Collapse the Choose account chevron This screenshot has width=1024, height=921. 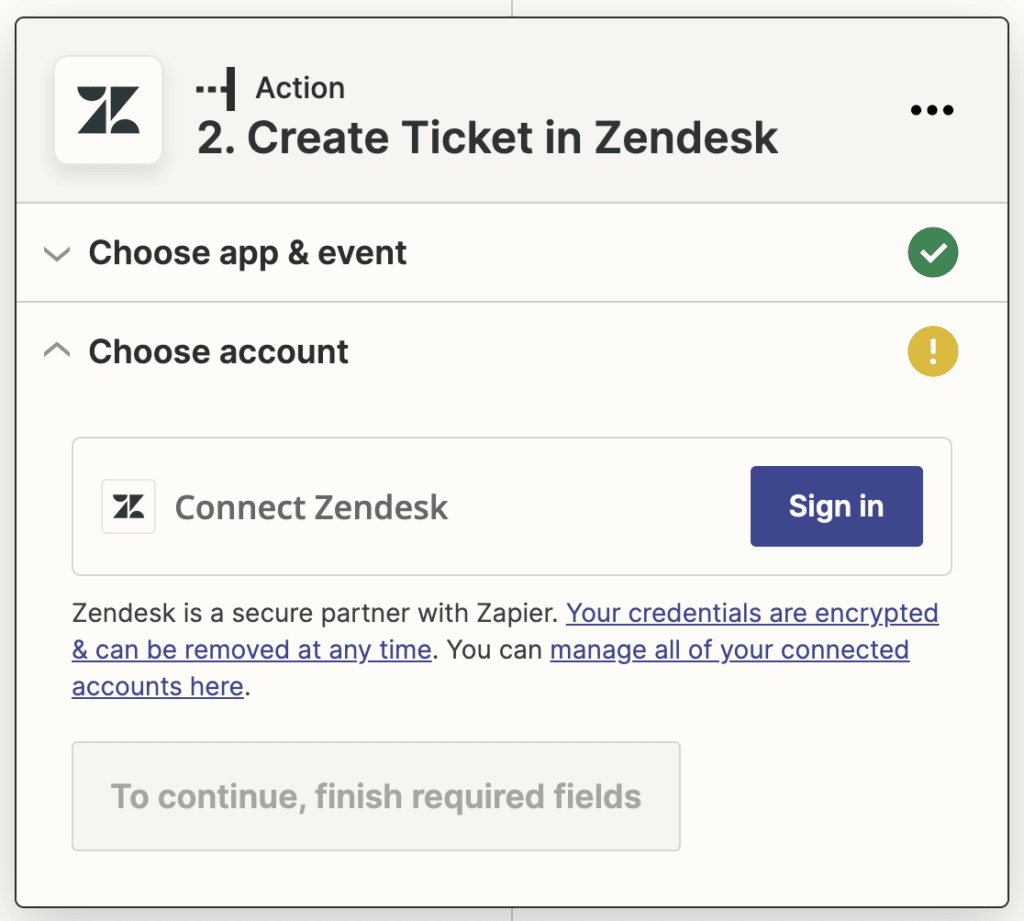[x=57, y=350]
